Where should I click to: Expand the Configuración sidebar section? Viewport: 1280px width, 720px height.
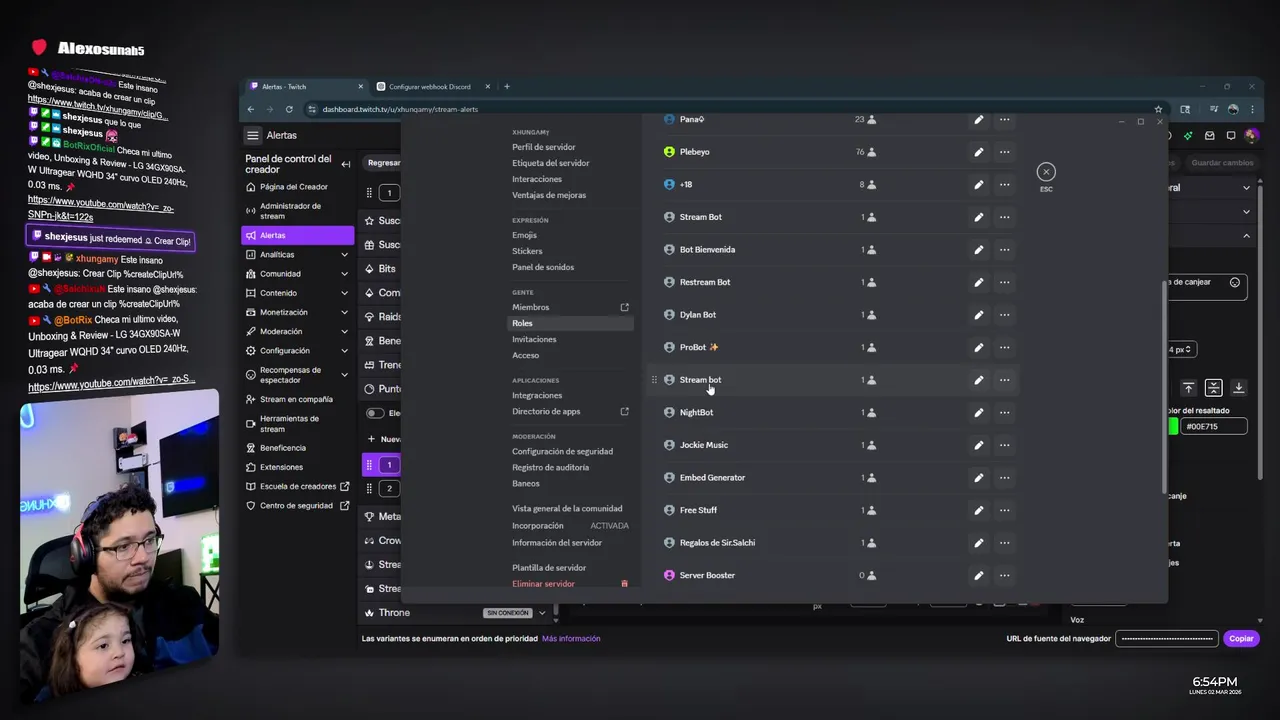pos(344,351)
